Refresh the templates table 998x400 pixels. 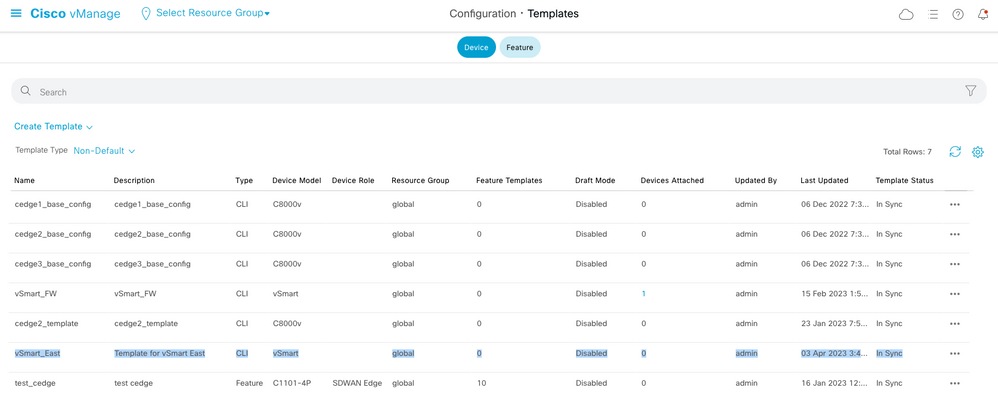[x=955, y=151]
